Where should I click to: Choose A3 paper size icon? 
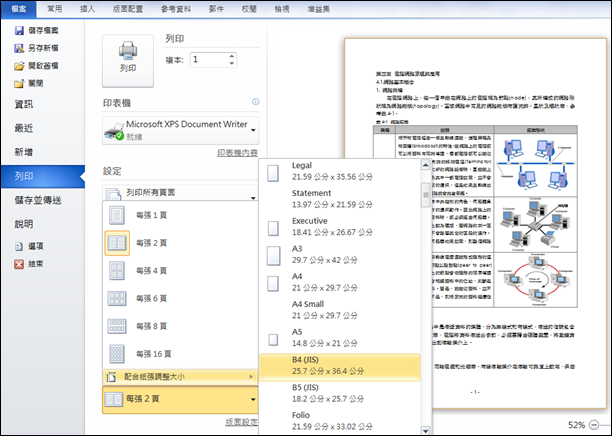click(274, 256)
